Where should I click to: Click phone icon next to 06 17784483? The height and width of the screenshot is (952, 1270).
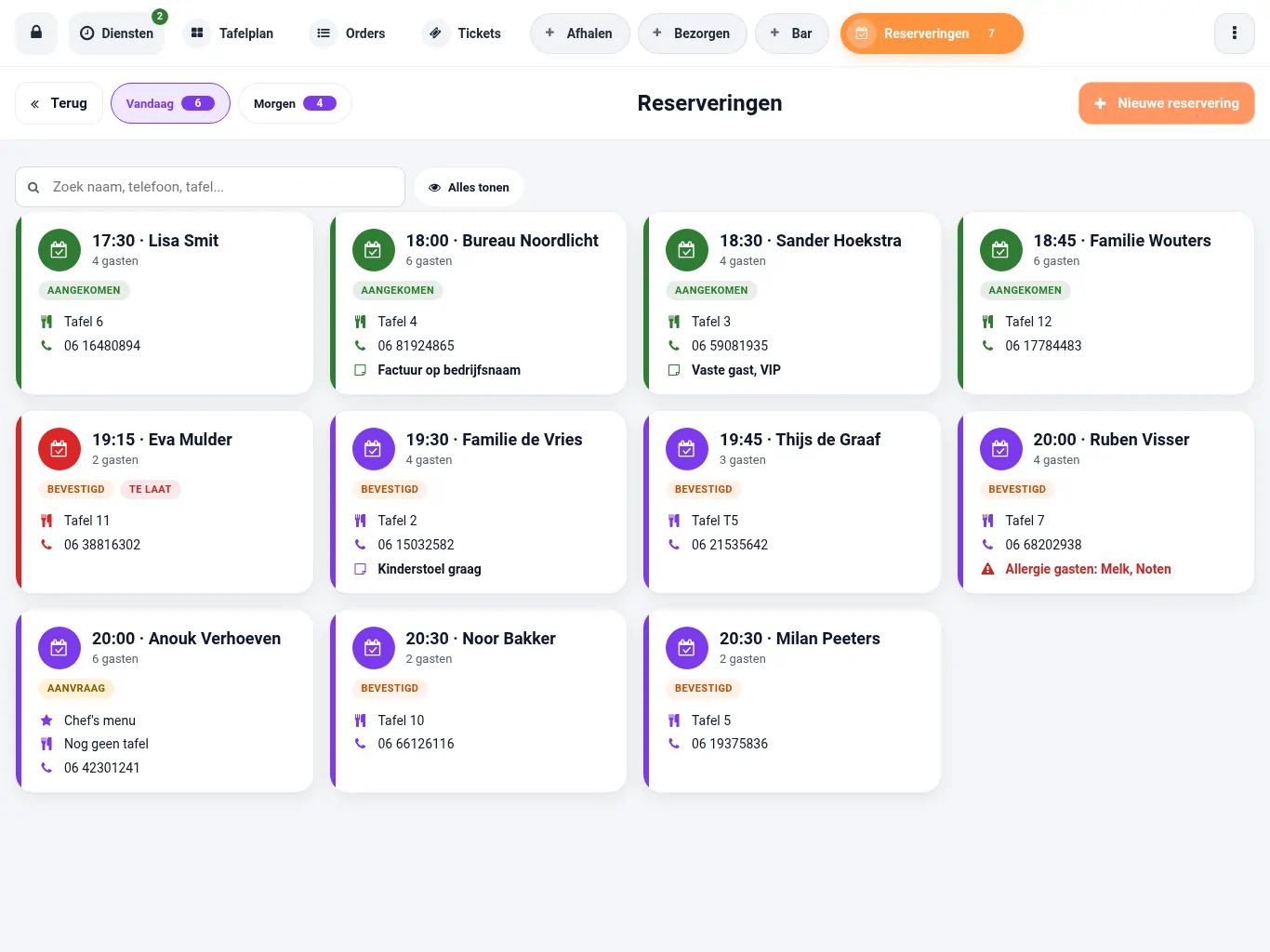pos(988,346)
